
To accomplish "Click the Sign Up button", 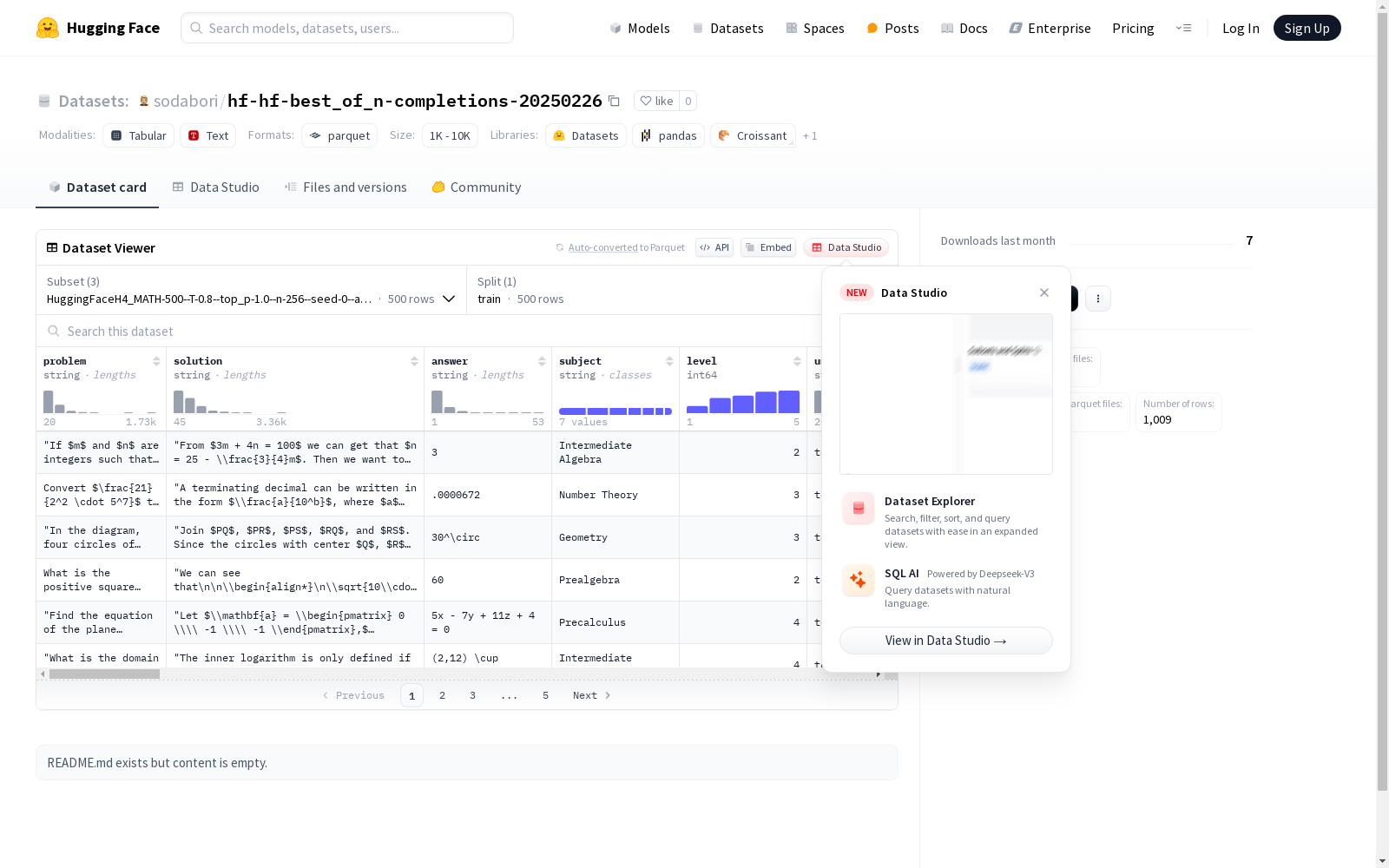I will [1307, 28].
